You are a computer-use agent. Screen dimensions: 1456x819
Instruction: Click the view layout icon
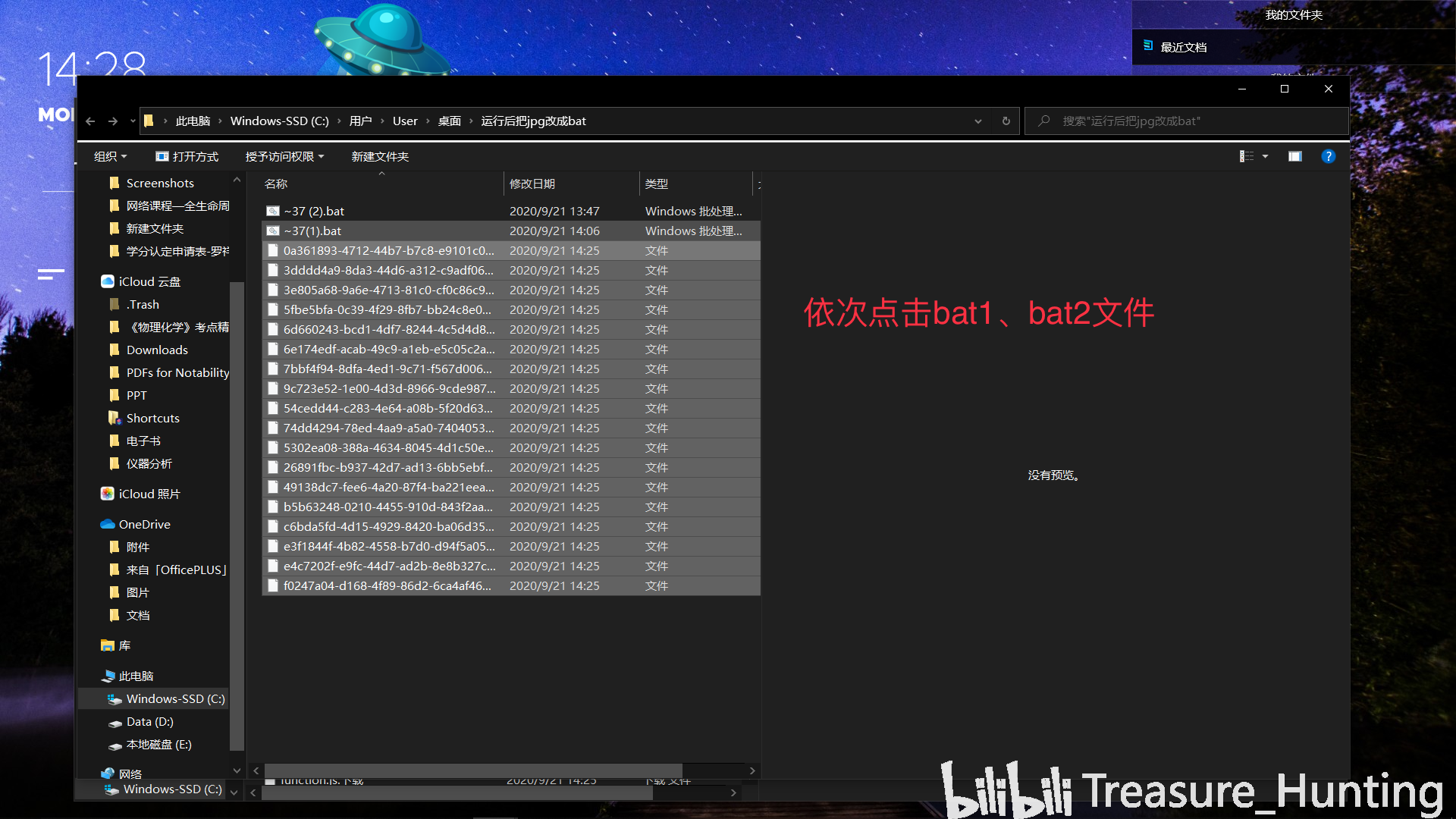[x=1246, y=156]
